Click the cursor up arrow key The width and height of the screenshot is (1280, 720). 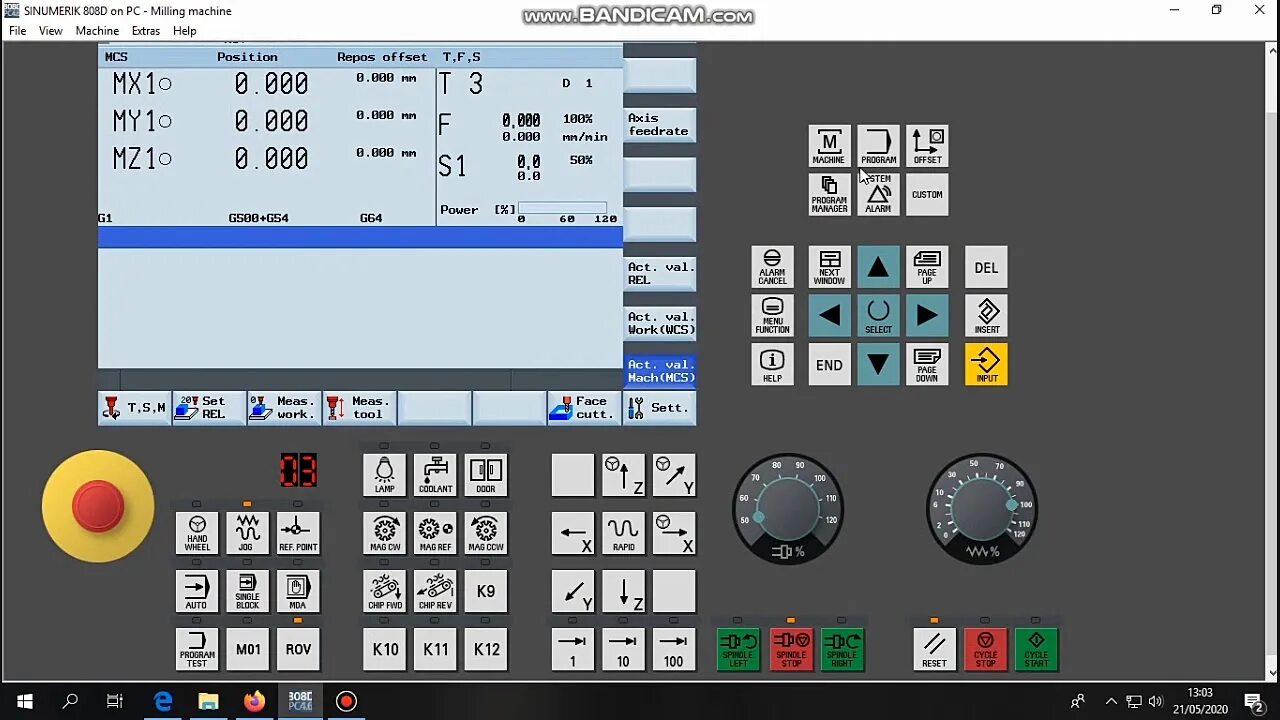[878, 267]
